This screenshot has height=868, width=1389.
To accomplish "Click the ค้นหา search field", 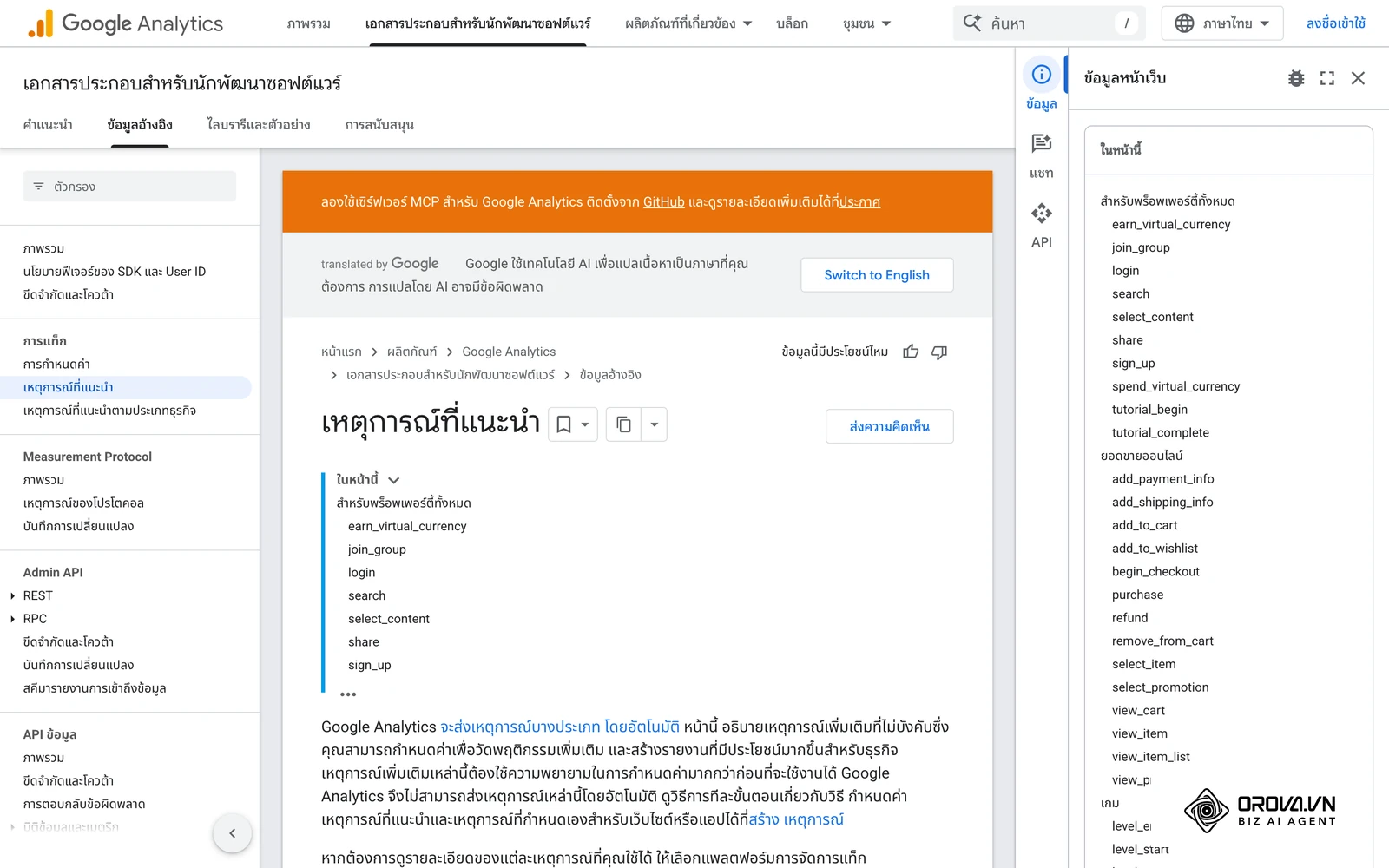I will (x=1050, y=23).
